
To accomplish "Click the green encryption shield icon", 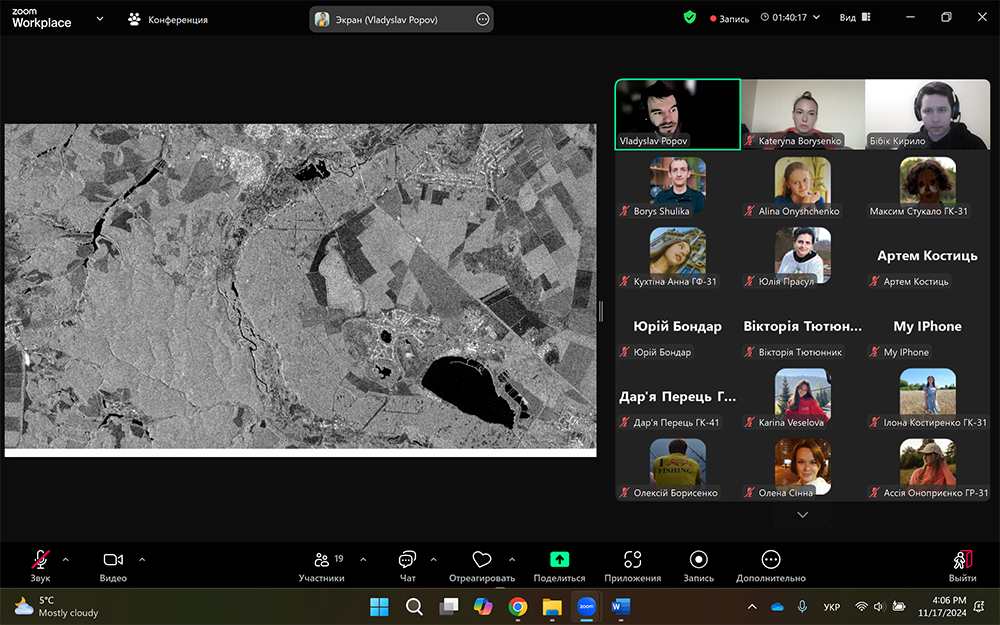I will pyautogui.click(x=689, y=18).
